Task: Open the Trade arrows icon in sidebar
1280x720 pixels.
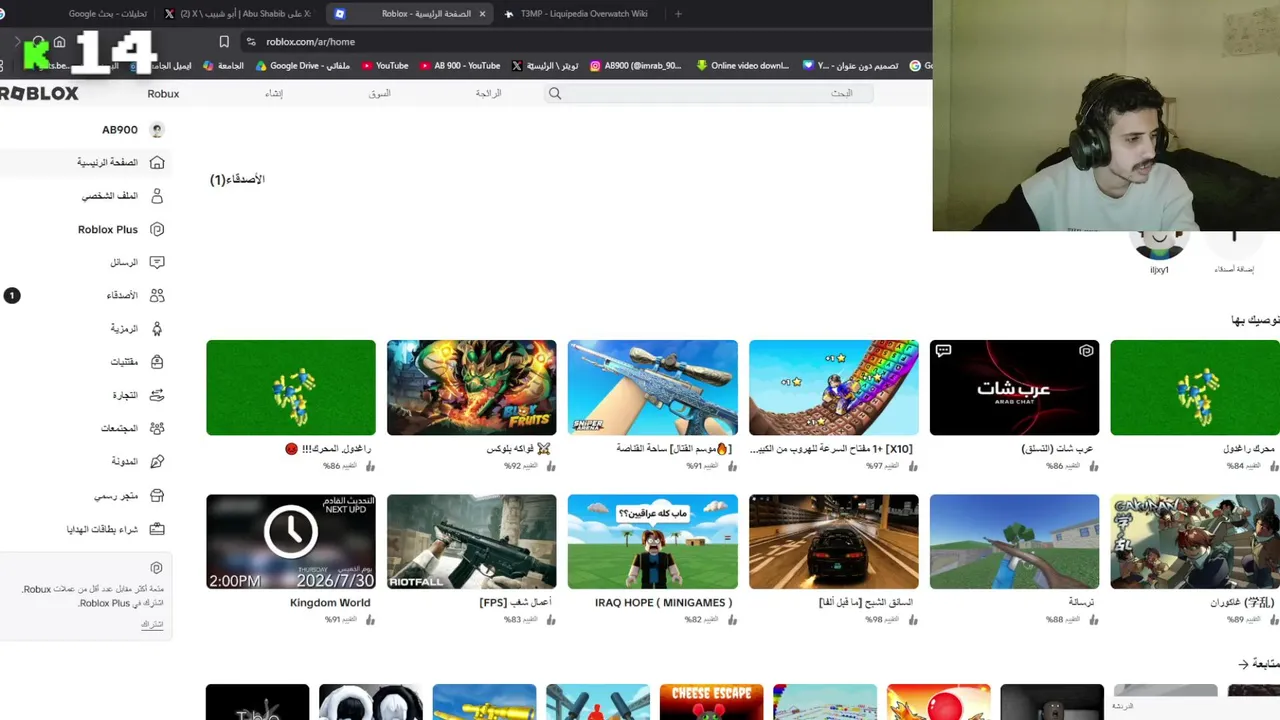Action: coord(157,395)
